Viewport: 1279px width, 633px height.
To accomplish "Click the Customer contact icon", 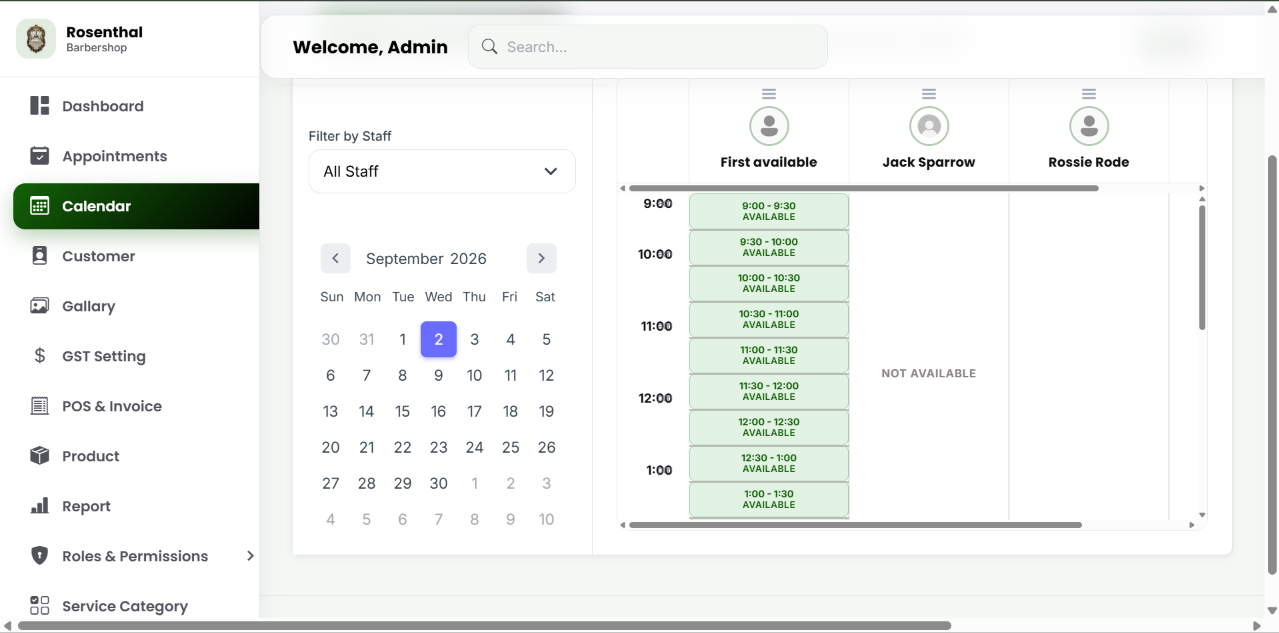I will click(x=40, y=256).
